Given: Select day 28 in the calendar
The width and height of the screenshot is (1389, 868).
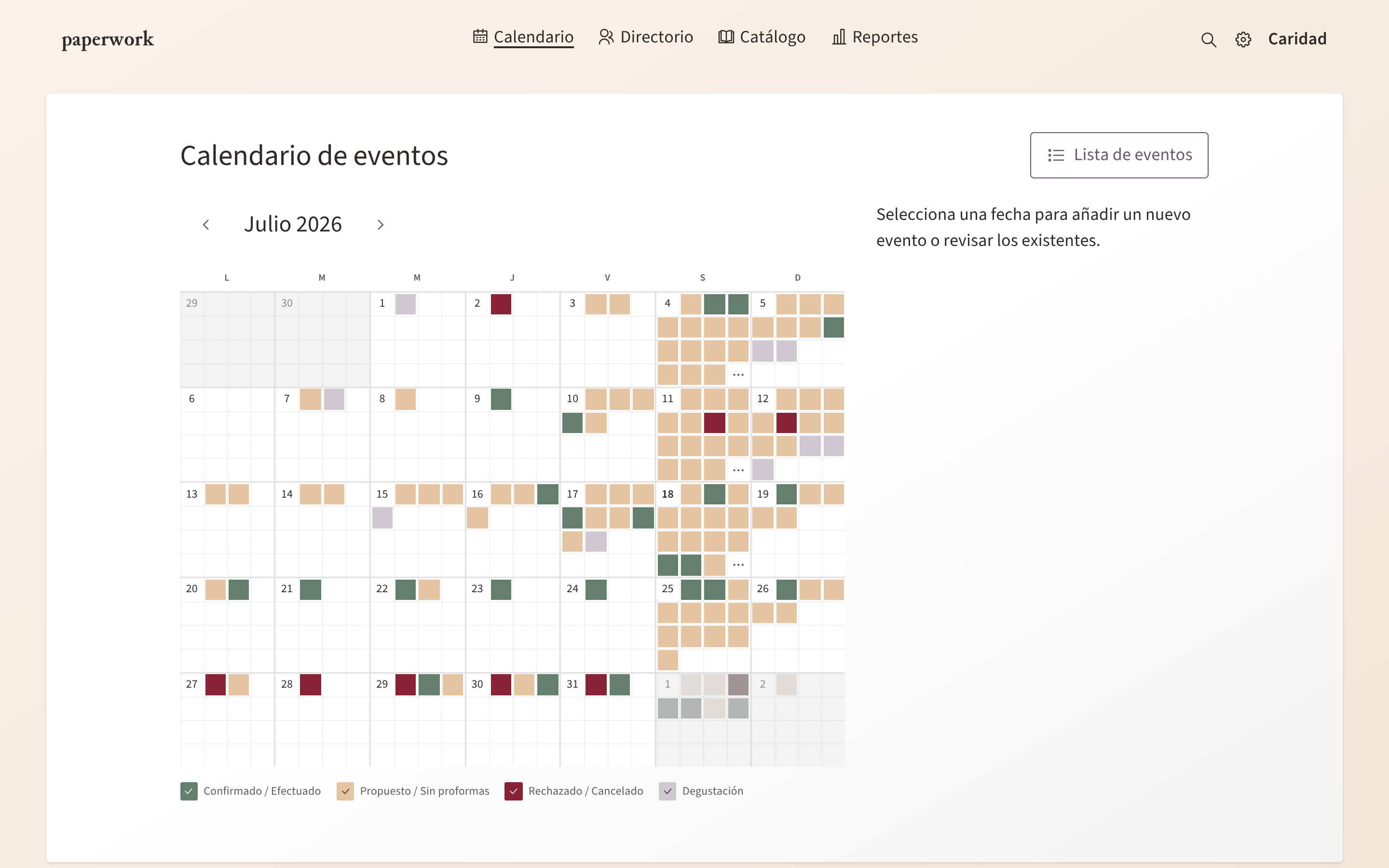Looking at the screenshot, I should (x=287, y=684).
